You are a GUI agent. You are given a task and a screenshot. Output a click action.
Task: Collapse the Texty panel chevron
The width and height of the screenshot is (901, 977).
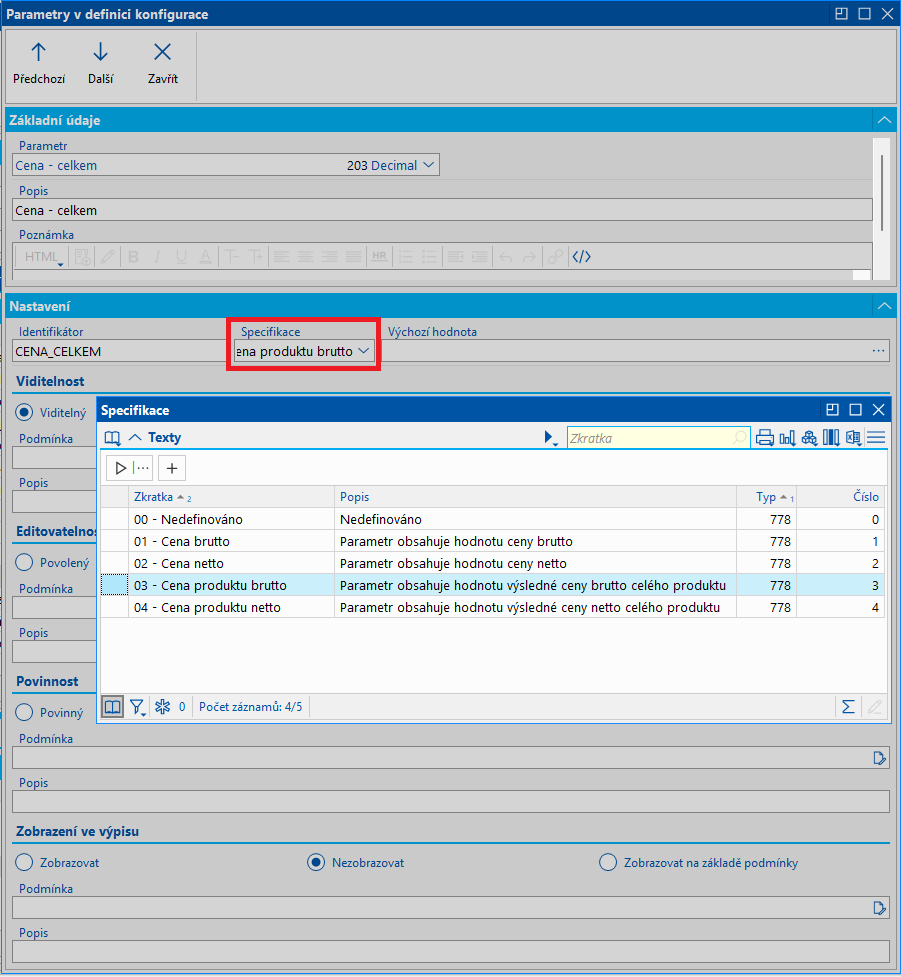pos(135,438)
